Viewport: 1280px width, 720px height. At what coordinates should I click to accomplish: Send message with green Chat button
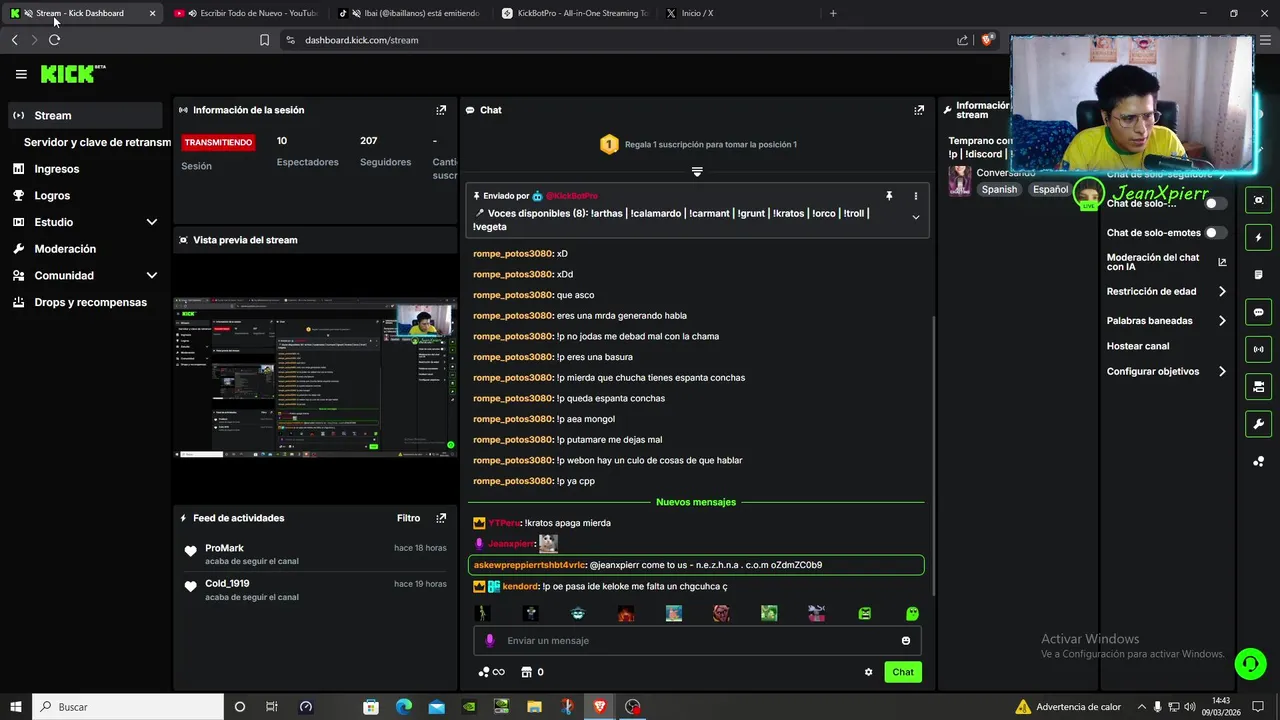pyautogui.click(x=903, y=672)
